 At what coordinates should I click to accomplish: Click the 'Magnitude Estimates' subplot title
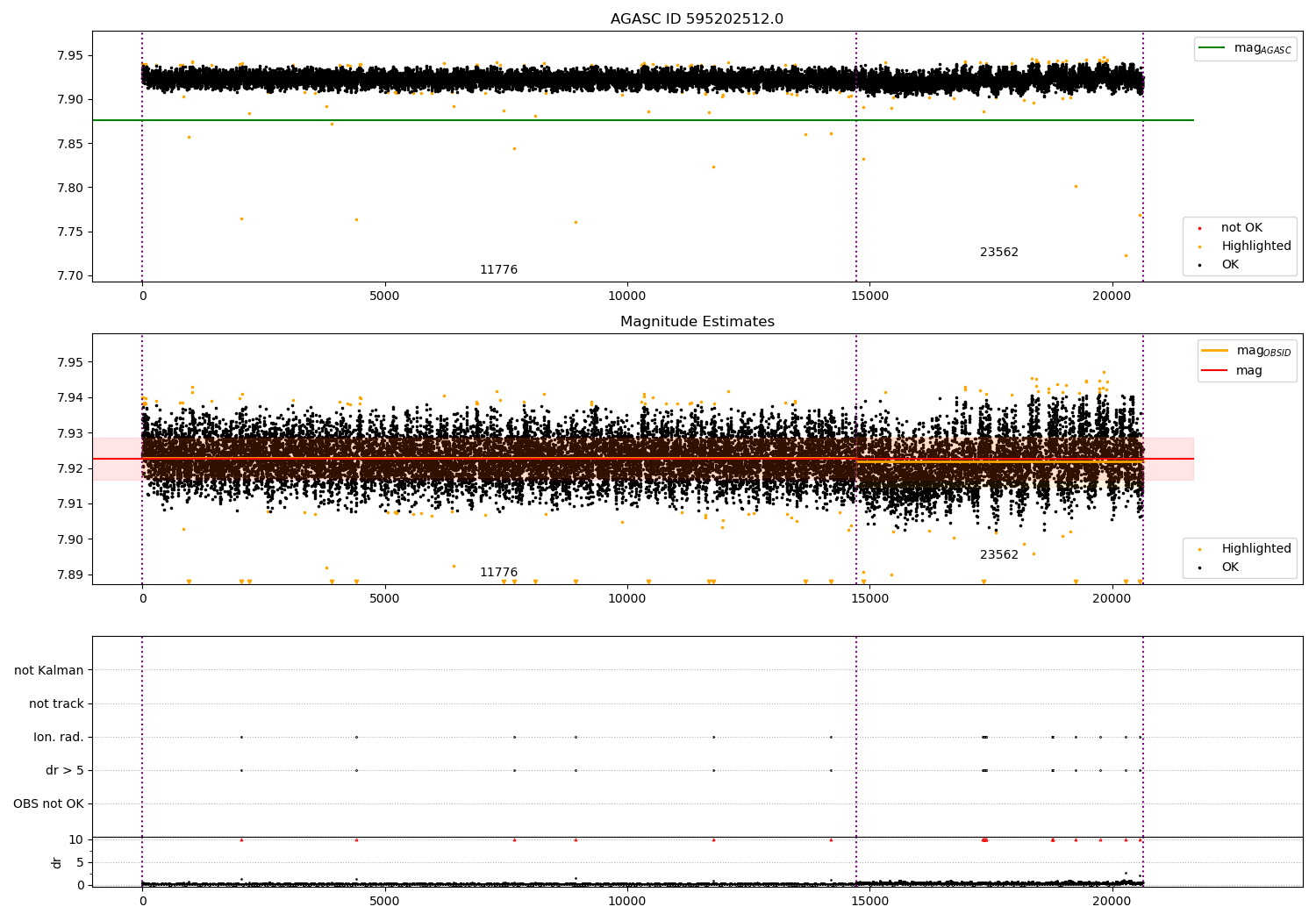697,322
